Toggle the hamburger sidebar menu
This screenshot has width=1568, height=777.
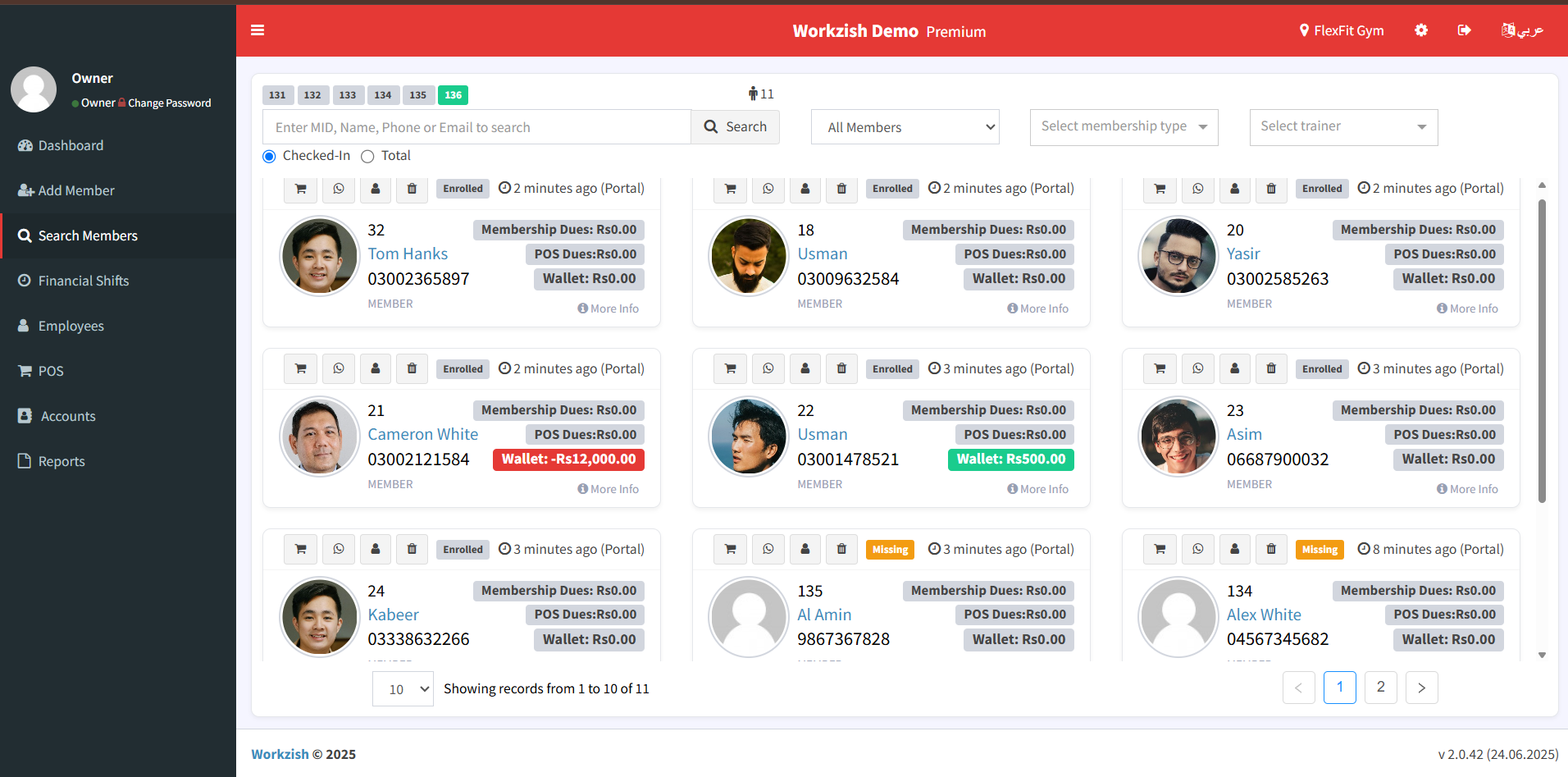(x=258, y=30)
